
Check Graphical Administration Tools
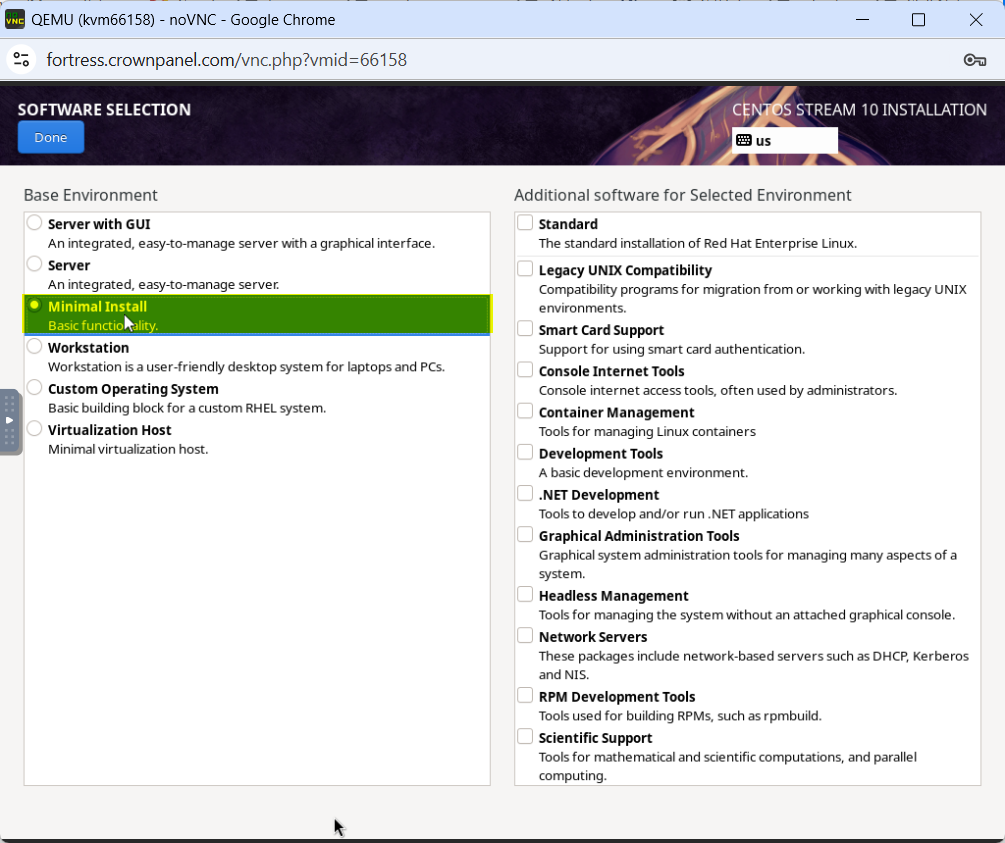[525, 535]
